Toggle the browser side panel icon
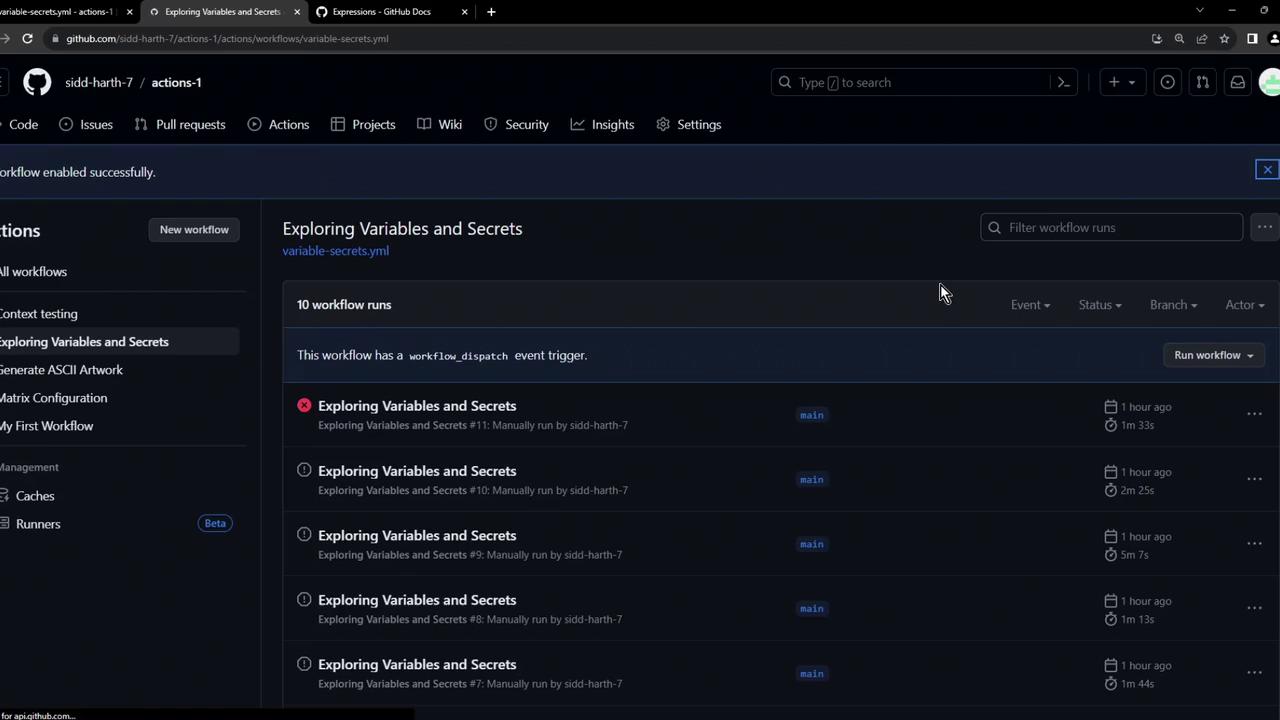Viewport: 1280px width, 720px height. (1252, 38)
